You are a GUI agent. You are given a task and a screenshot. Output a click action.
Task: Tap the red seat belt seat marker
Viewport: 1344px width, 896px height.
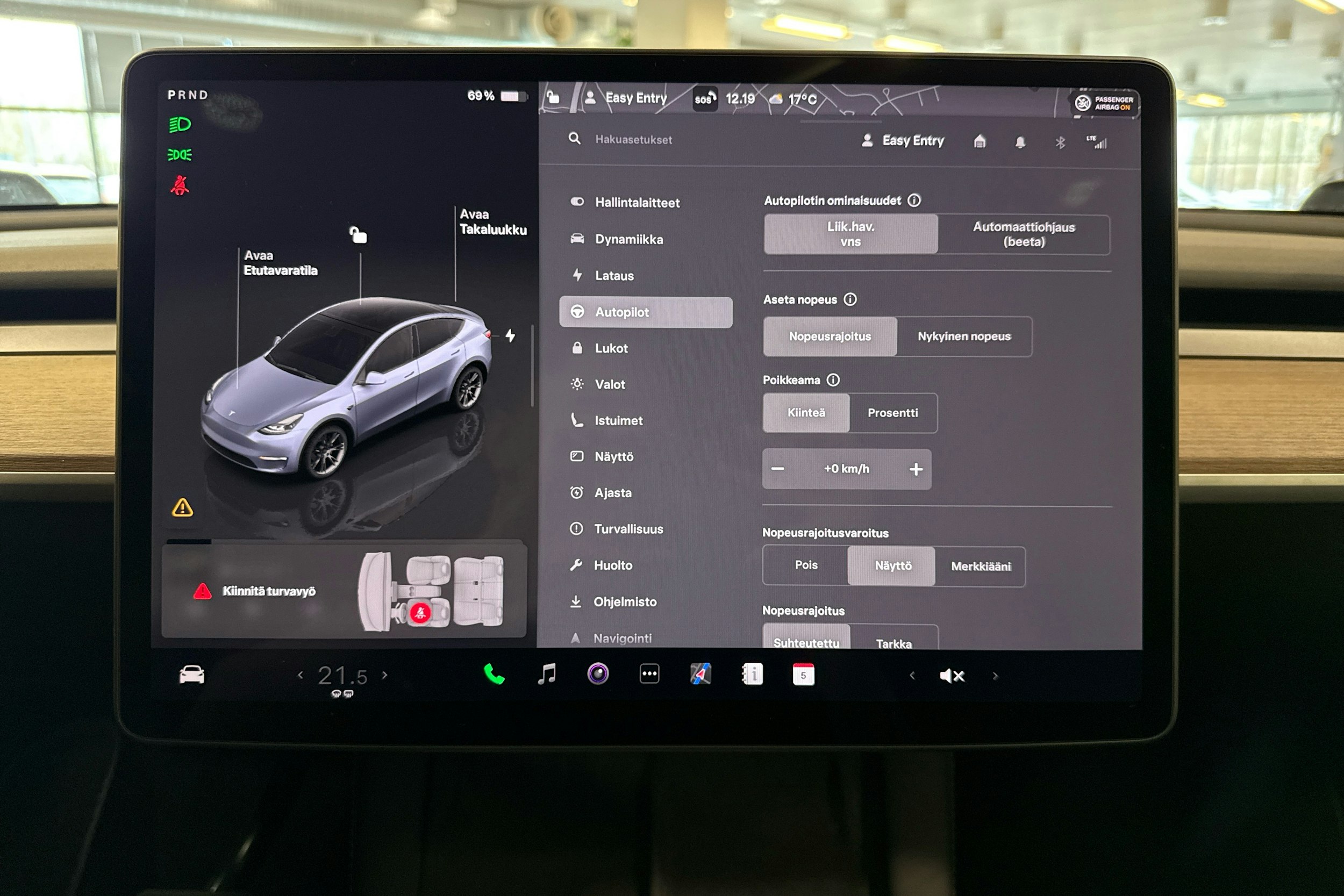[x=420, y=613]
